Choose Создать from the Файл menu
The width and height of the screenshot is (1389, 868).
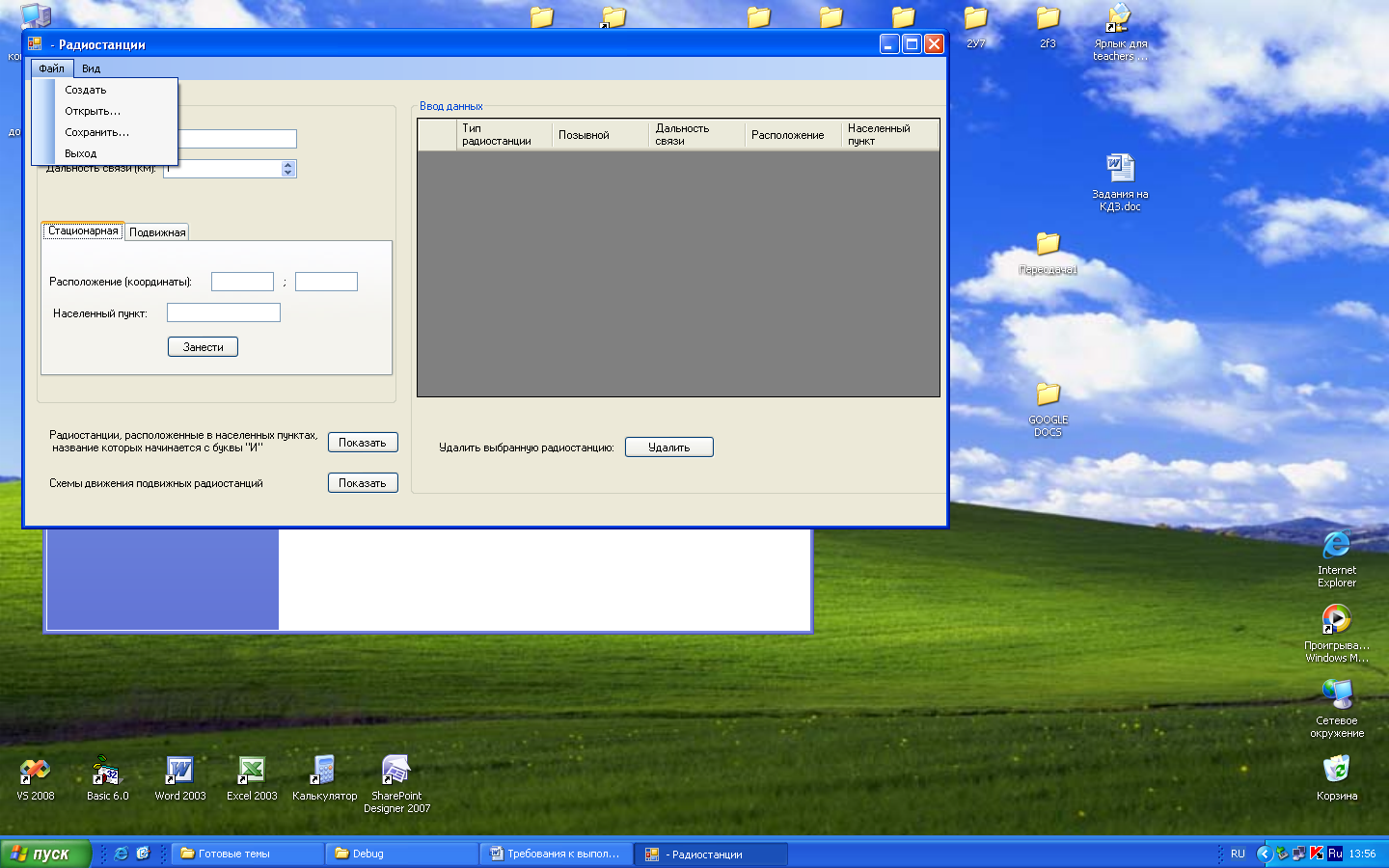tap(105, 90)
